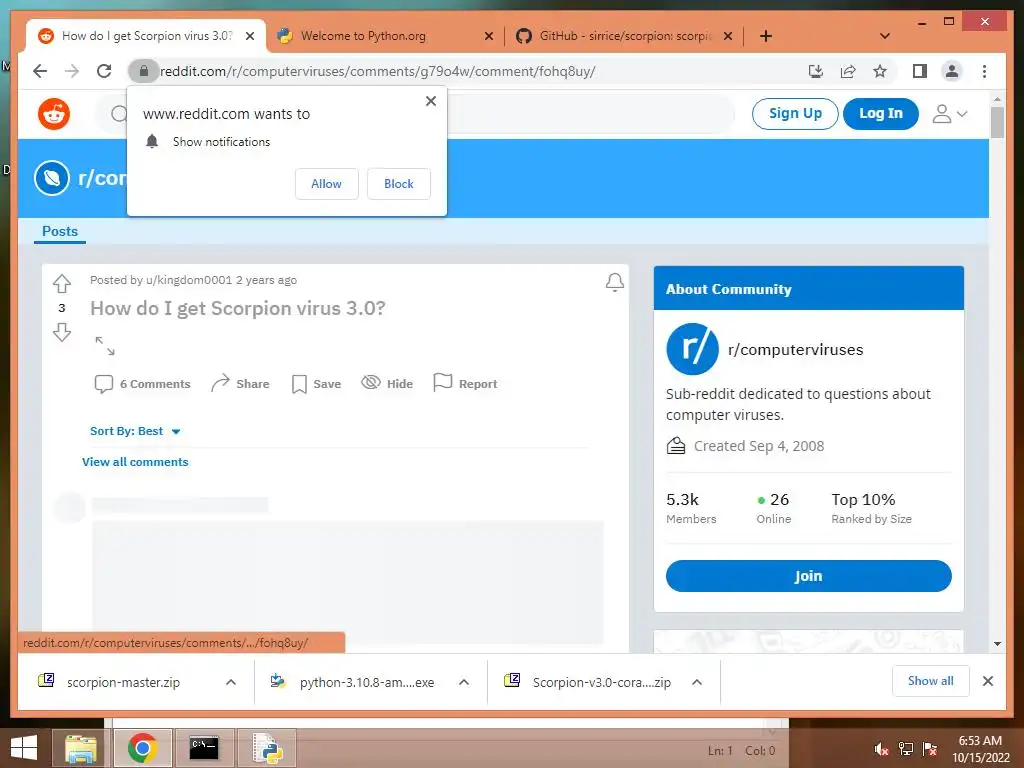
Task: Share this page via address bar icon
Action: (848, 71)
